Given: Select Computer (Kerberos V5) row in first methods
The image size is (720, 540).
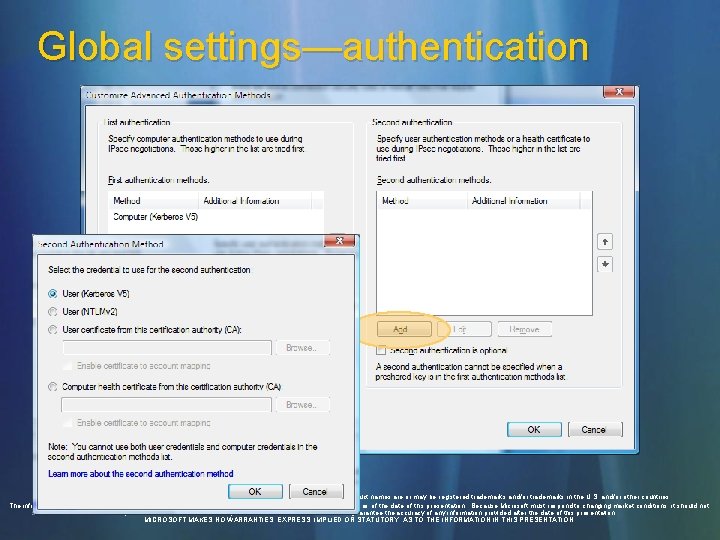Looking at the screenshot, I should tap(216, 217).
